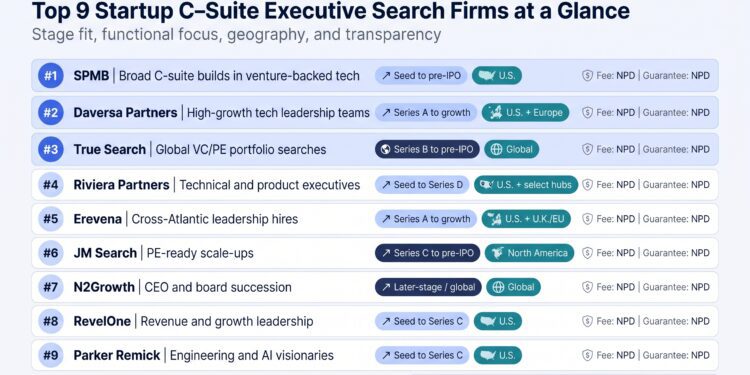
Task: Click the globe icon in Series B to pre-IPO tag
Action: click(386, 149)
